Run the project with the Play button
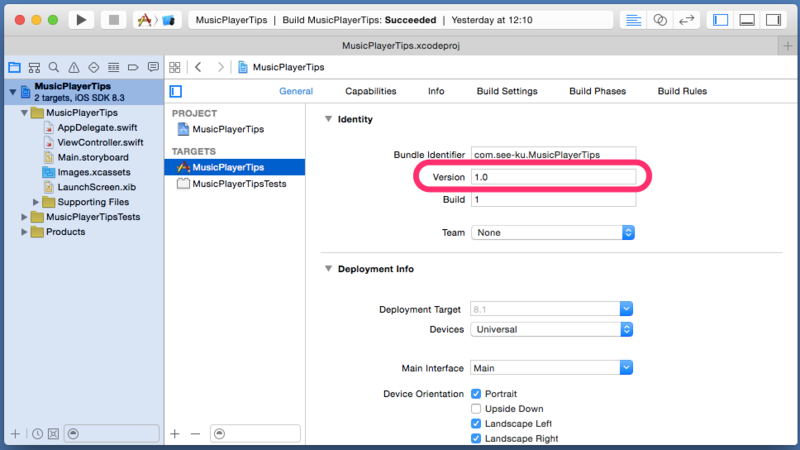This screenshot has height=450, width=800. coord(81,20)
